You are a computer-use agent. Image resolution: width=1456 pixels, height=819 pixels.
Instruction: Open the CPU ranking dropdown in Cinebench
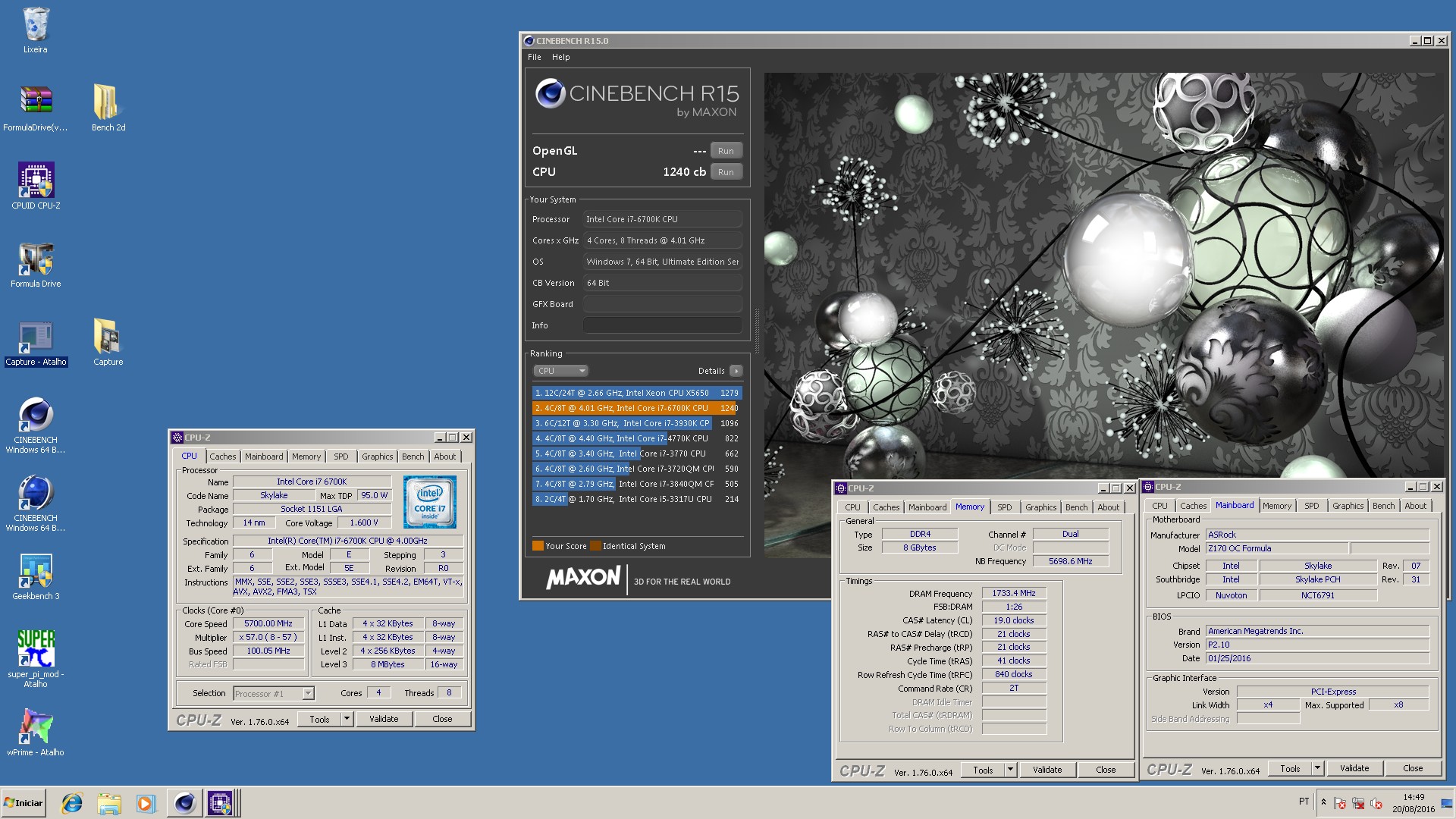(561, 371)
